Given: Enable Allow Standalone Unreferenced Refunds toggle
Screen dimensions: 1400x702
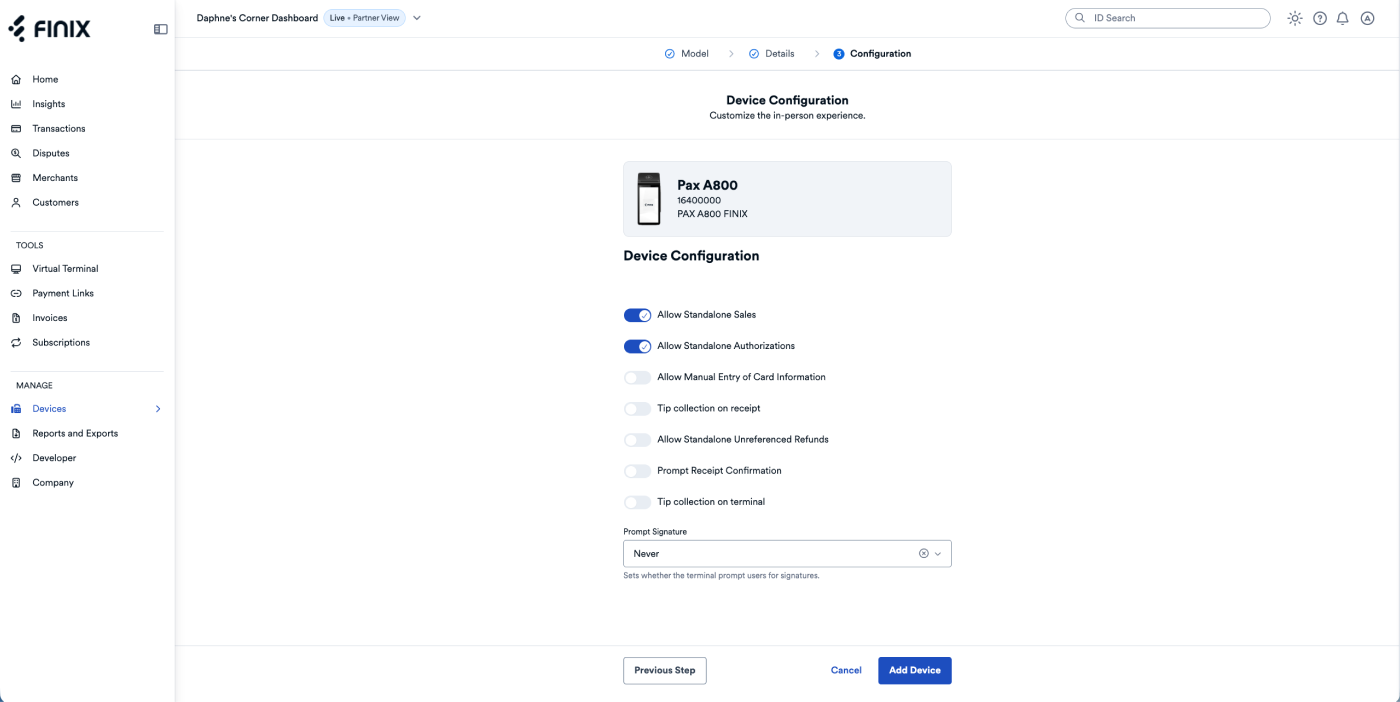Looking at the screenshot, I should (637, 439).
